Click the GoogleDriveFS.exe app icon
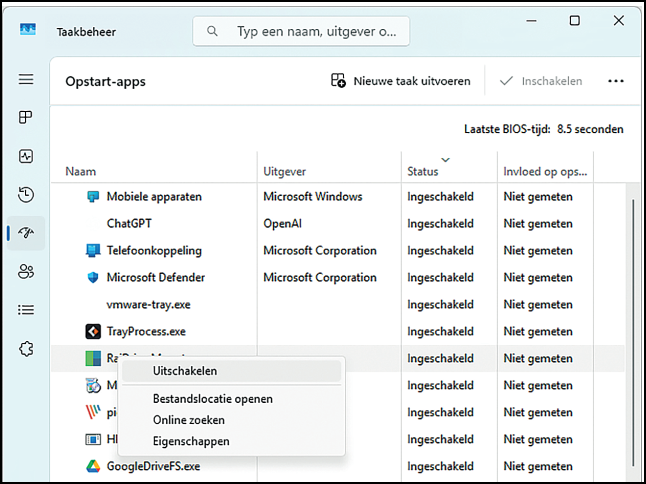 pos(92,466)
